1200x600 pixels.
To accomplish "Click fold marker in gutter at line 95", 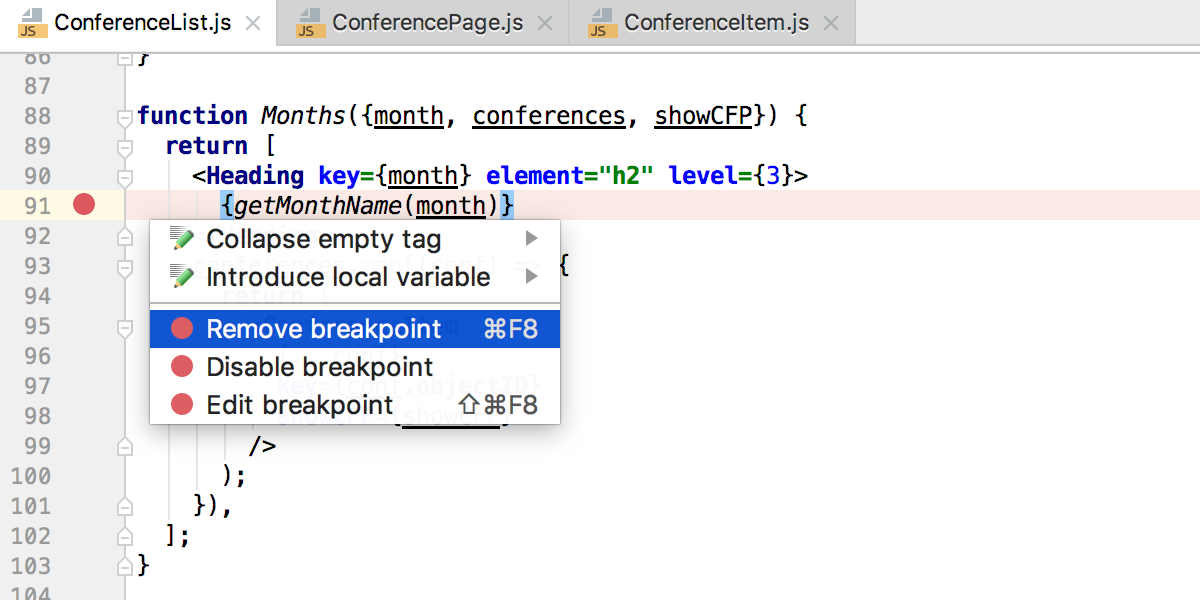I will [x=125, y=327].
